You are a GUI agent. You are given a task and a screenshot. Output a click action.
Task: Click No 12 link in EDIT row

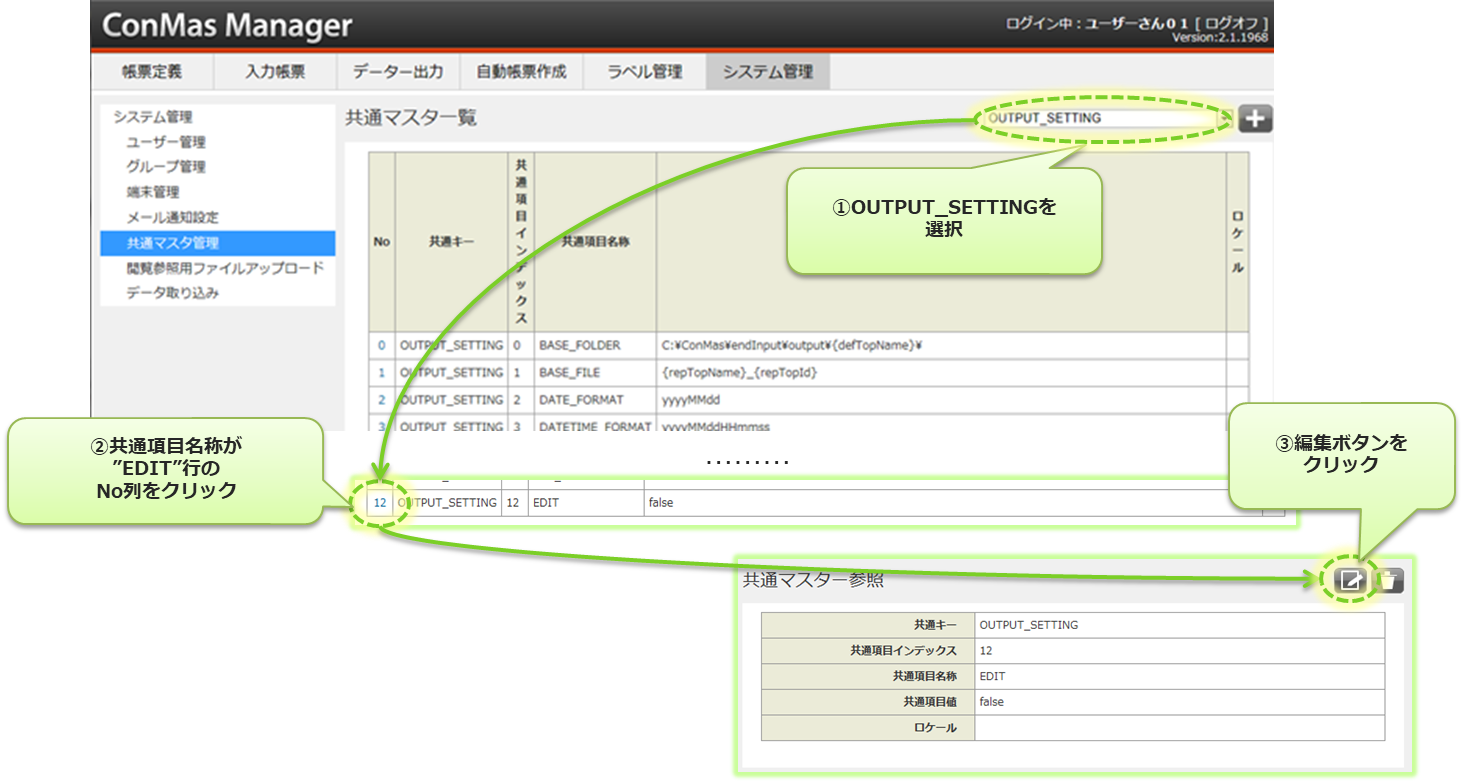(379, 503)
